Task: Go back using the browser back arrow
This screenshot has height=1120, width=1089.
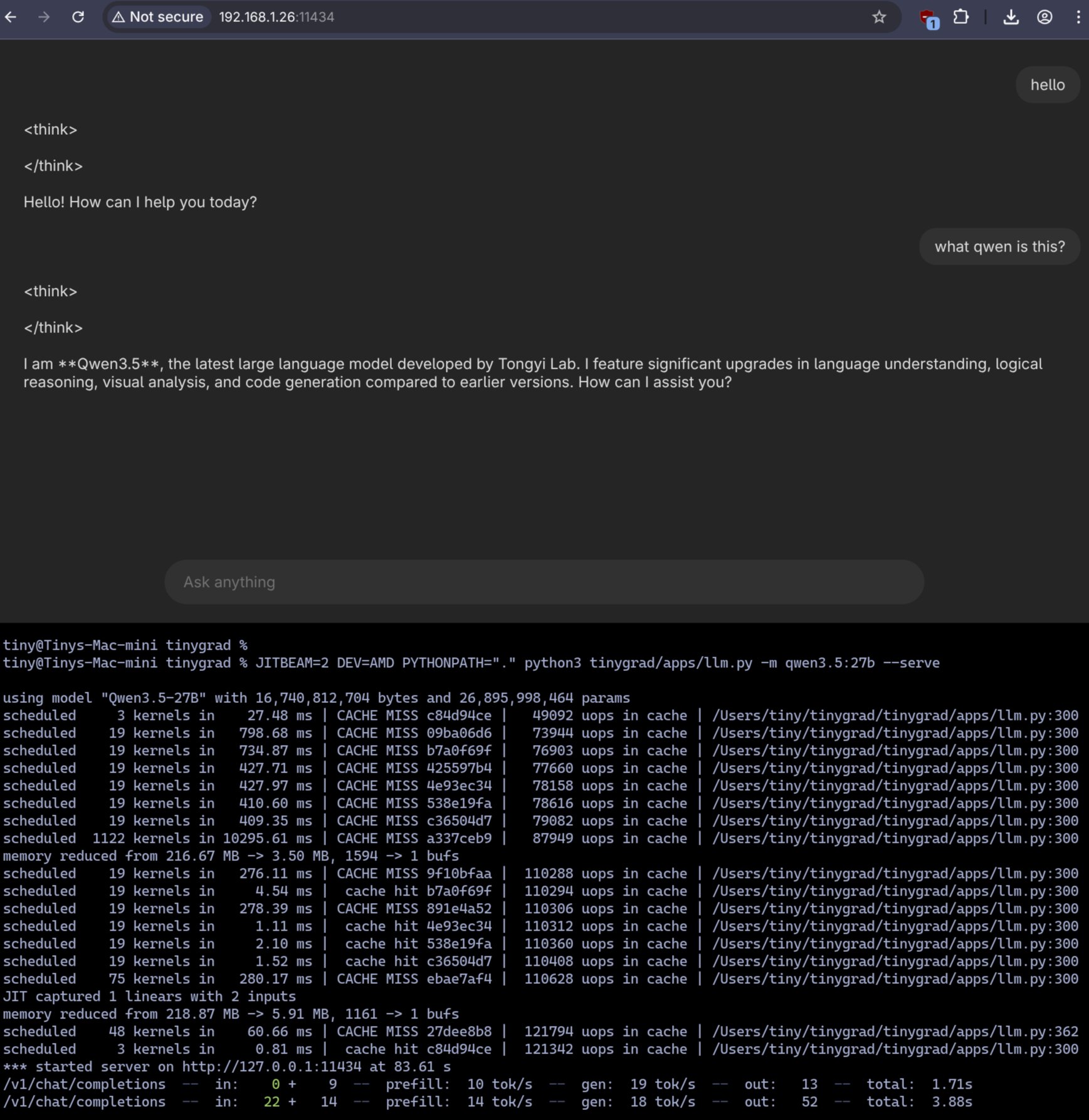Action: [x=11, y=17]
